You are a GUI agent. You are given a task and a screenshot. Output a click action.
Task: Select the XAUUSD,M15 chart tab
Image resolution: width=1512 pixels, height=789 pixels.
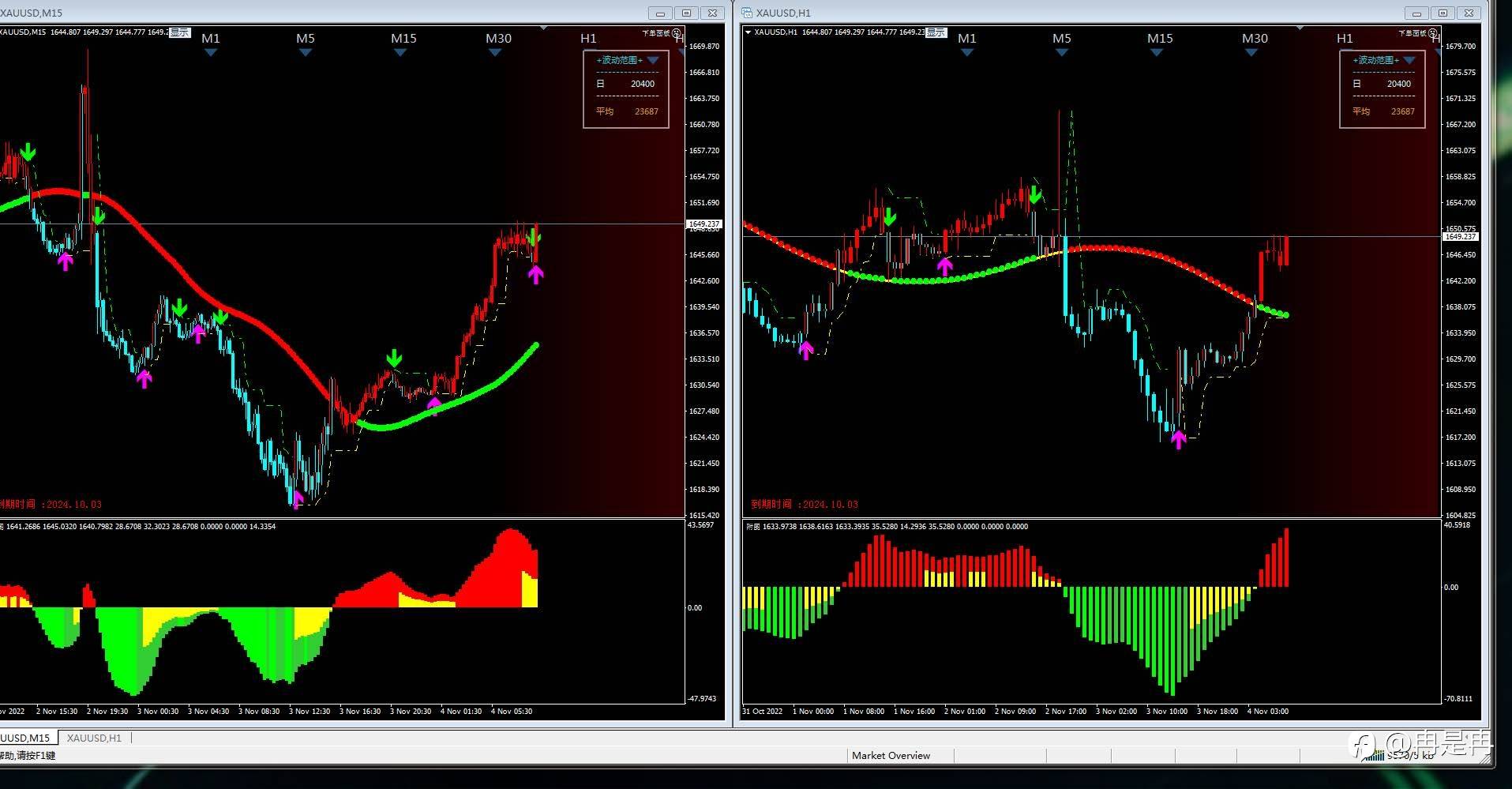click(x=25, y=738)
